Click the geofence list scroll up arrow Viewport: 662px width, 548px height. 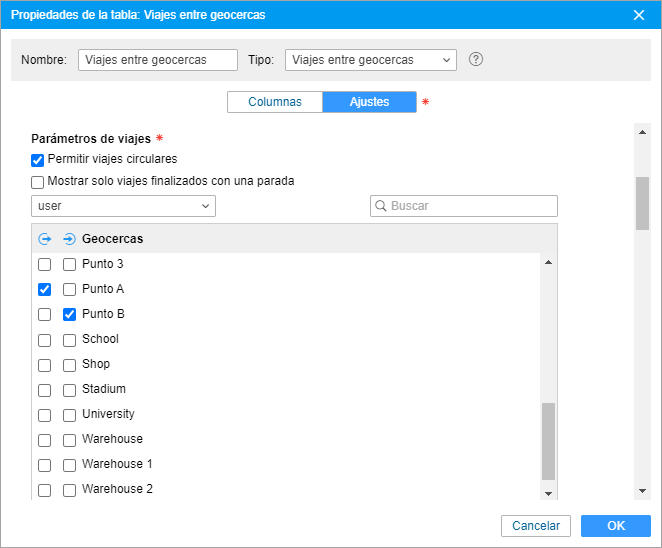pos(548,262)
